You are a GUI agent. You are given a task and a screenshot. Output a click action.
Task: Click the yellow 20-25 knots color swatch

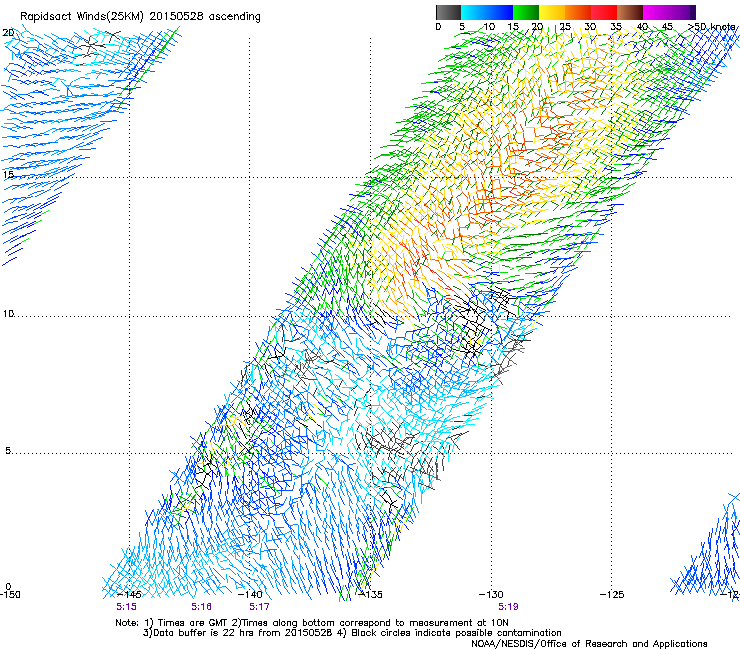(552, 12)
